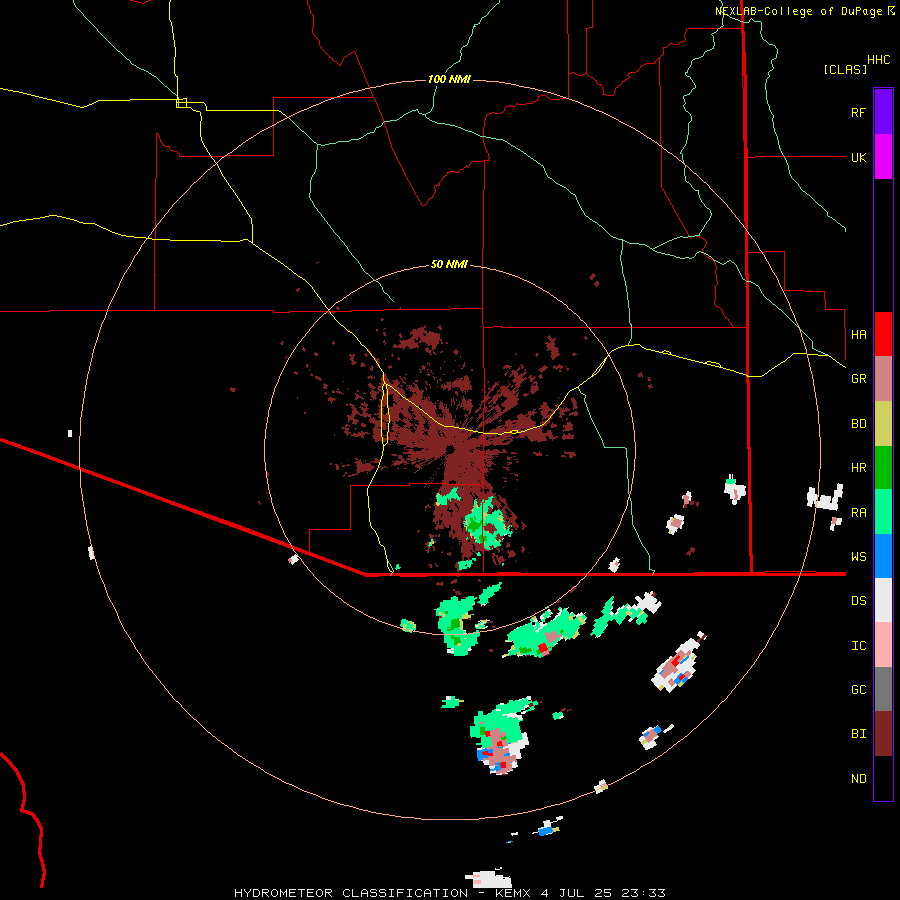Viewport: 900px width, 900px height.
Task: Click the GR legend label
Action: pos(858,379)
